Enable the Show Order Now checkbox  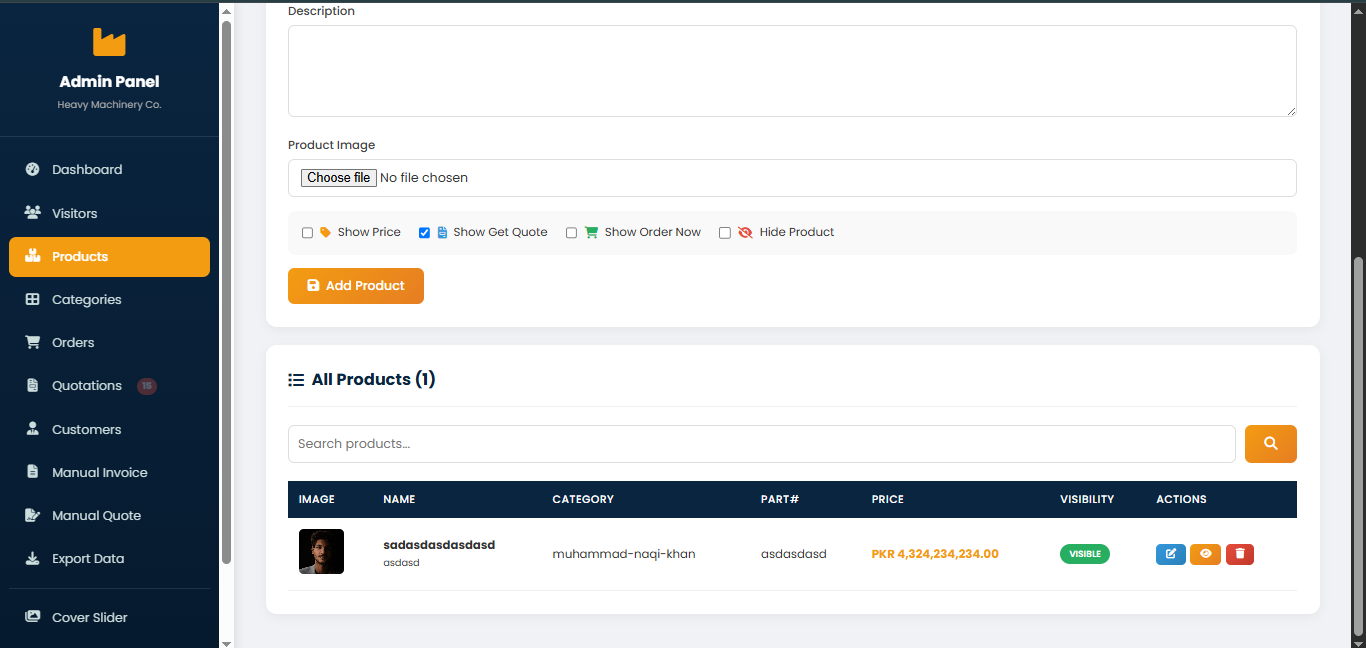pos(572,233)
